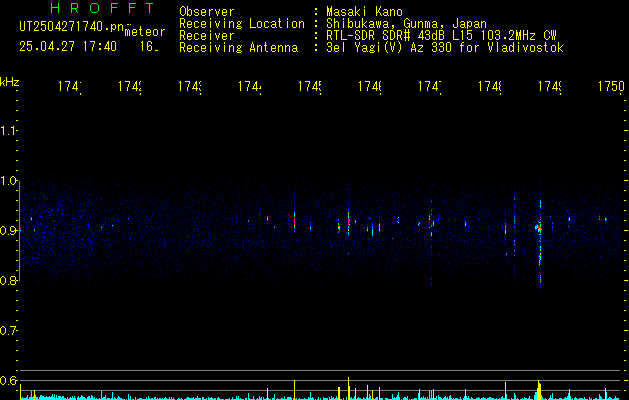
Task: Click the 1749 time axis marker
Action: pyautogui.click(x=550, y=86)
